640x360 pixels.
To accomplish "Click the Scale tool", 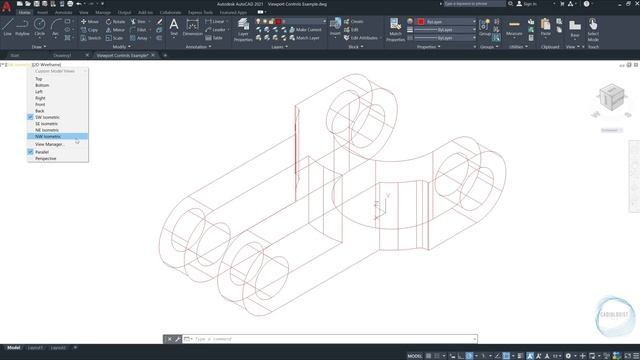I will coord(114,38).
